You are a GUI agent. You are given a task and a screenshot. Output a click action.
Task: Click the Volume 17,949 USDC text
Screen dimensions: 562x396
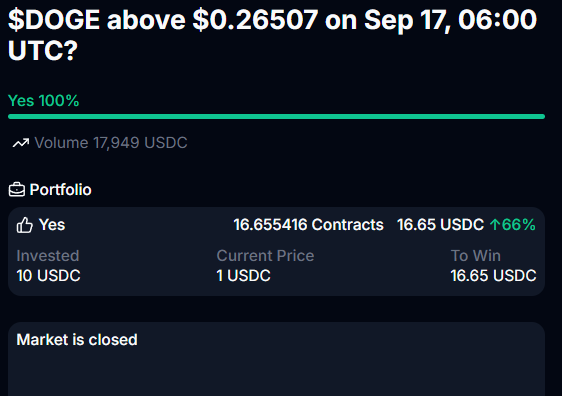point(111,143)
